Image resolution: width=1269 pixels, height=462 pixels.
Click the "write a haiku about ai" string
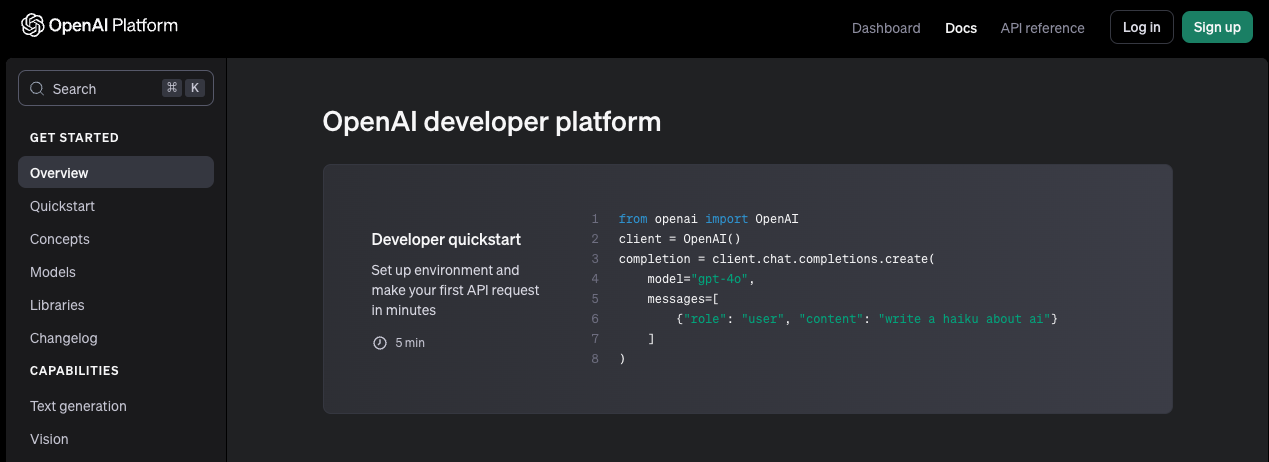click(x=964, y=319)
